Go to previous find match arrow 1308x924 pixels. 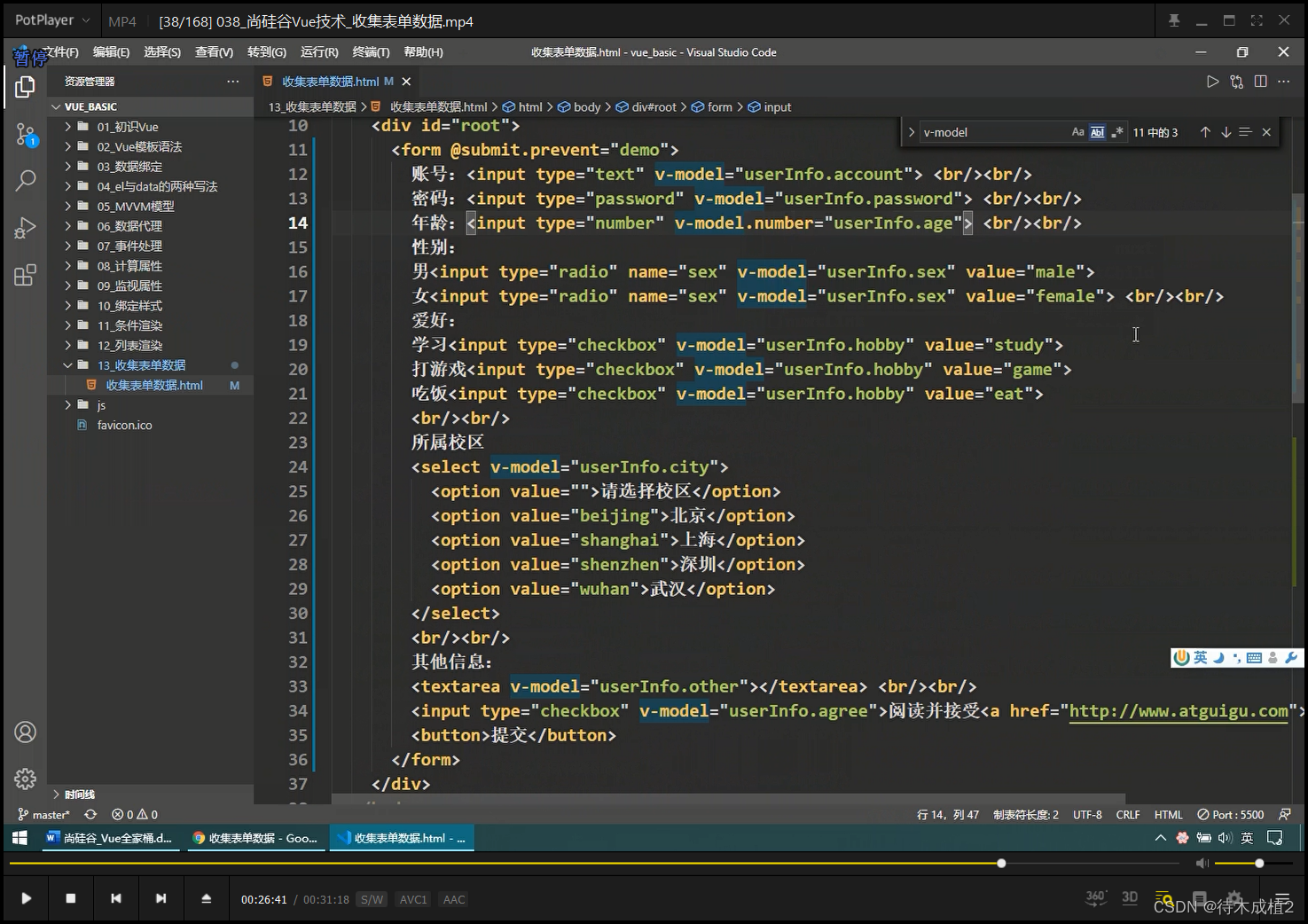[1205, 132]
